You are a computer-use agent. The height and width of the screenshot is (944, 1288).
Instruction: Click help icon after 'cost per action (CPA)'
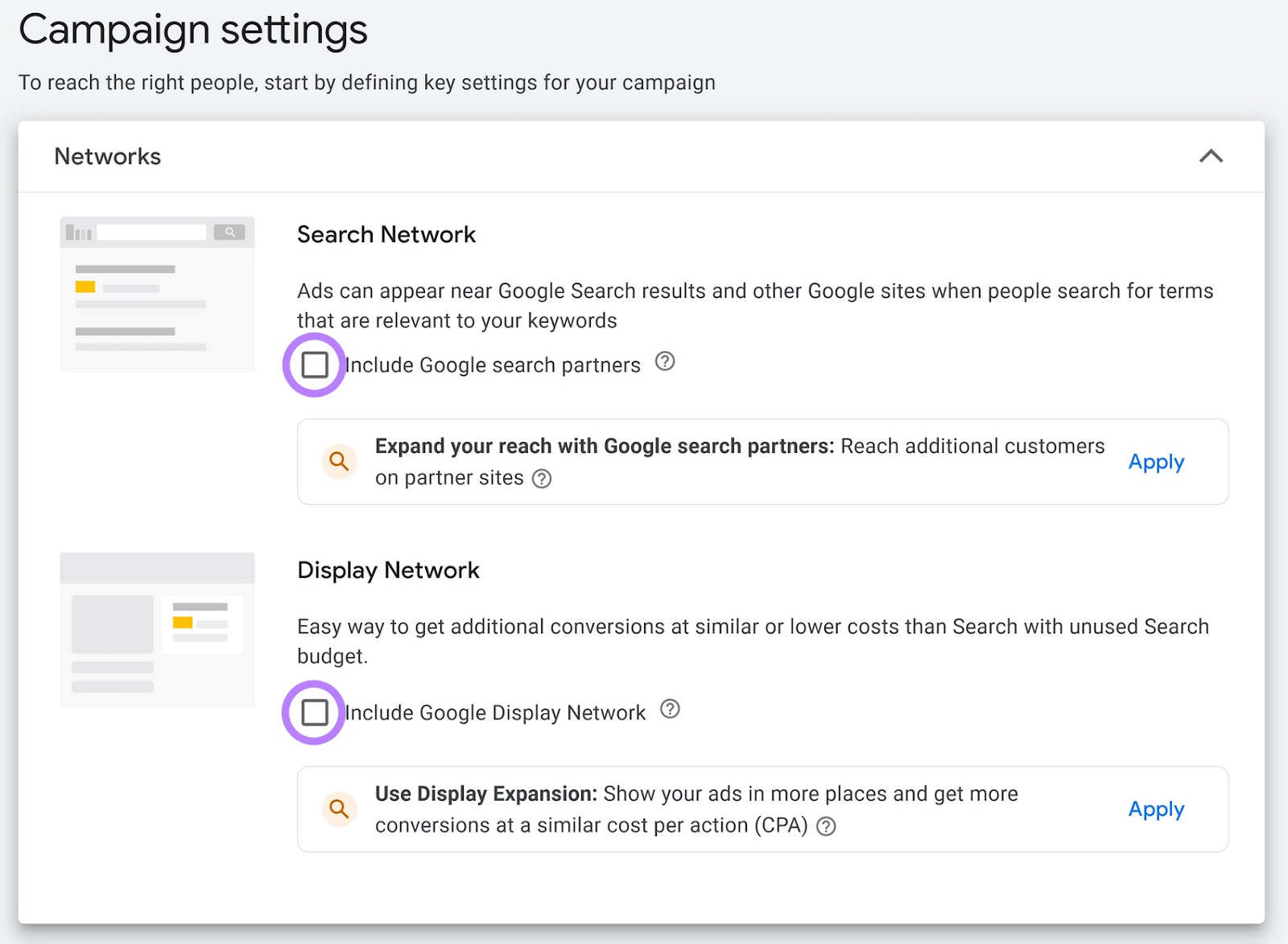pyautogui.click(x=826, y=827)
